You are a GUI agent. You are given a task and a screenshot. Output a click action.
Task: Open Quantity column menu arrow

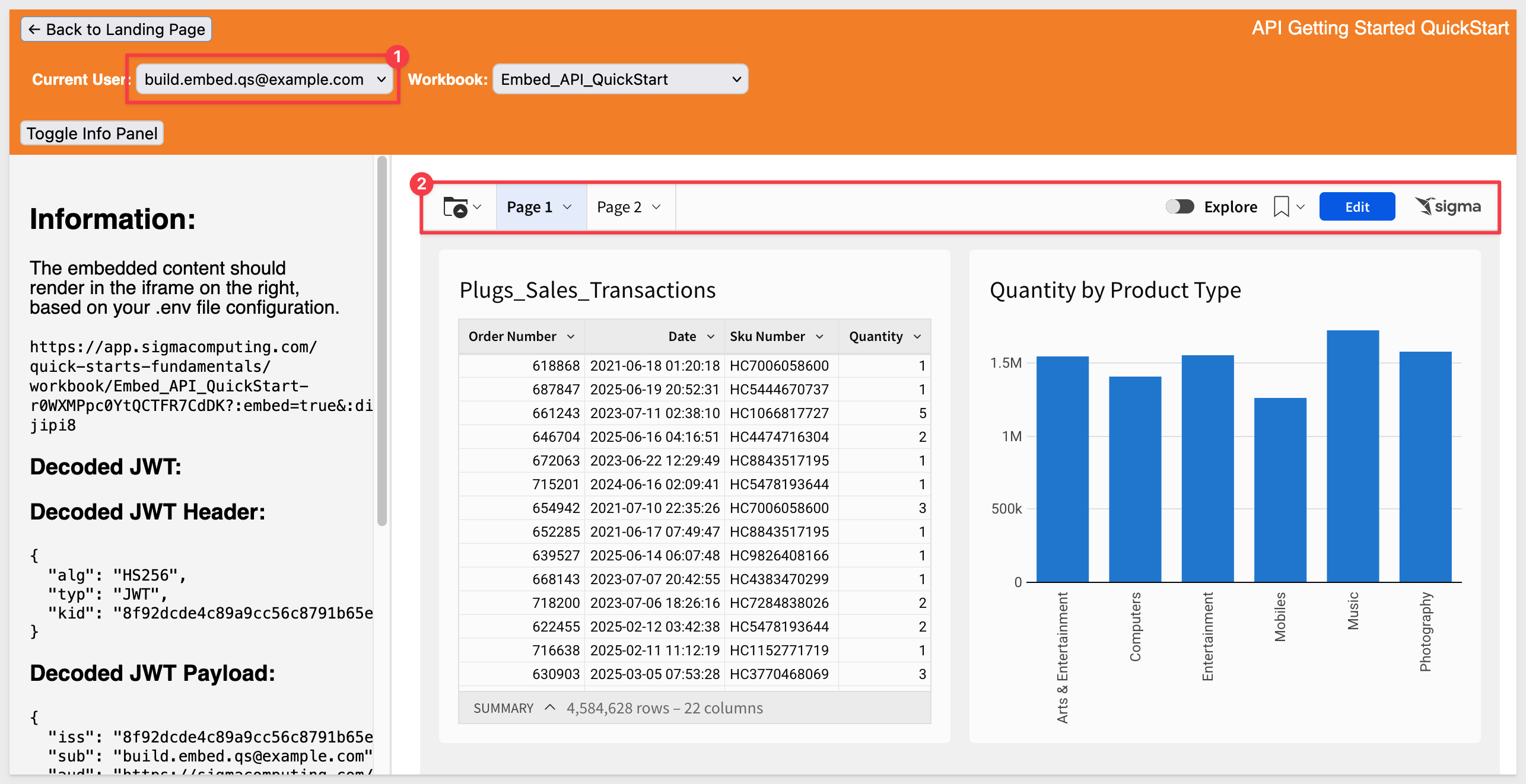pos(917,337)
